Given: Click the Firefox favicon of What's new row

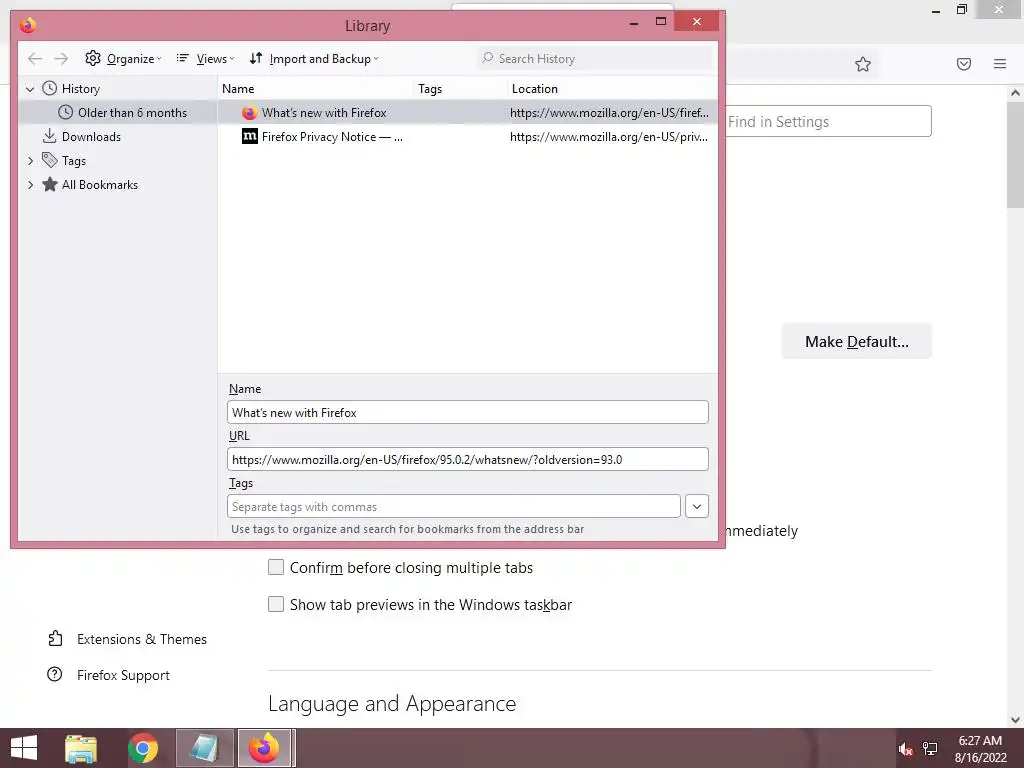Looking at the screenshot, I should click(x=249, y=113).
